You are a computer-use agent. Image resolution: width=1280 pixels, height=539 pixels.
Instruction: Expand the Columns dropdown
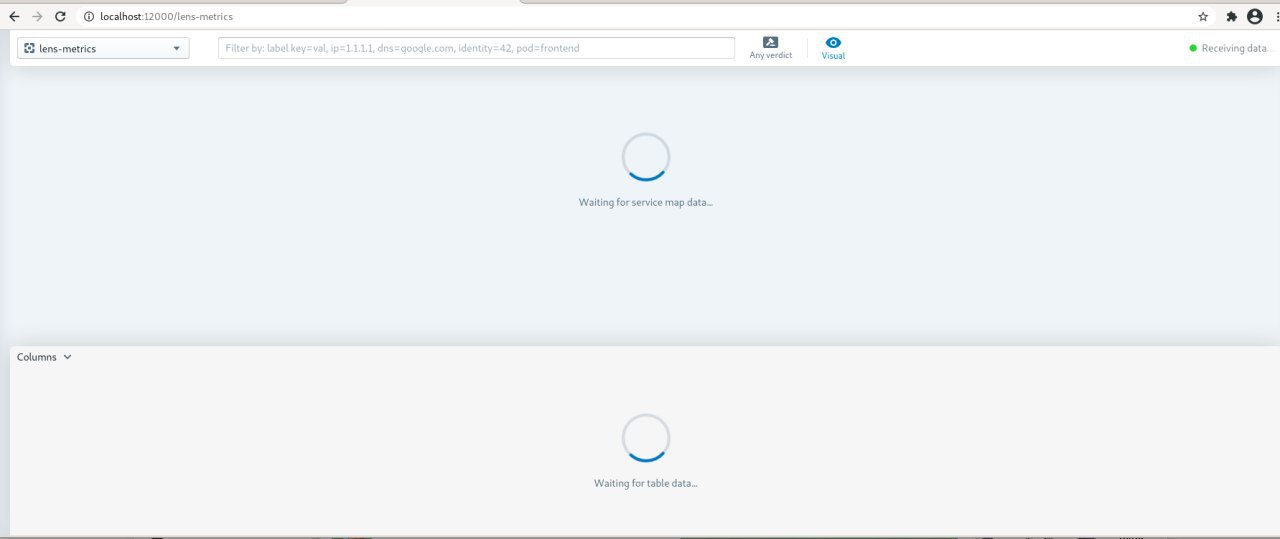[44, 357]
